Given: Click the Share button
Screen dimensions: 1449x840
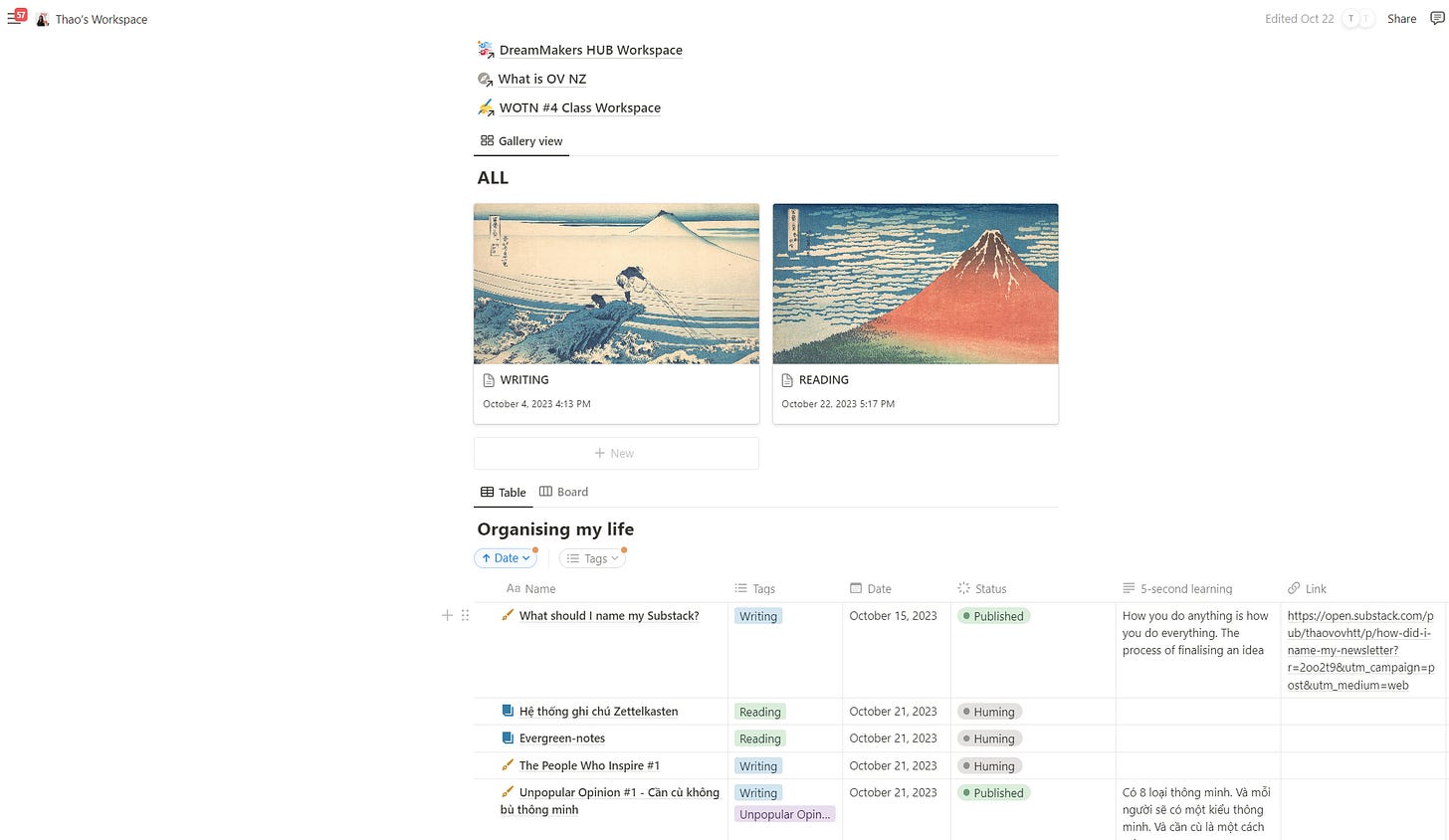Looking at the screenshot, I should pos(1401,19).
